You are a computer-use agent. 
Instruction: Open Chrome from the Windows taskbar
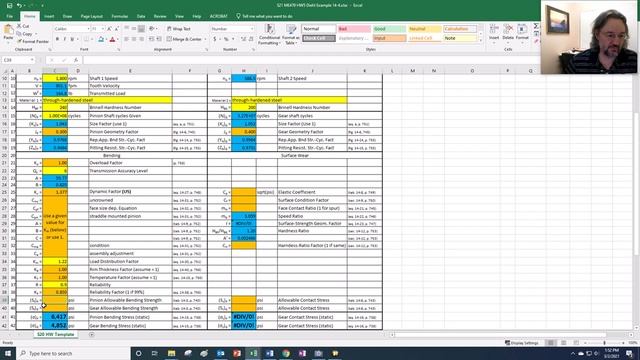click(286, 353)
